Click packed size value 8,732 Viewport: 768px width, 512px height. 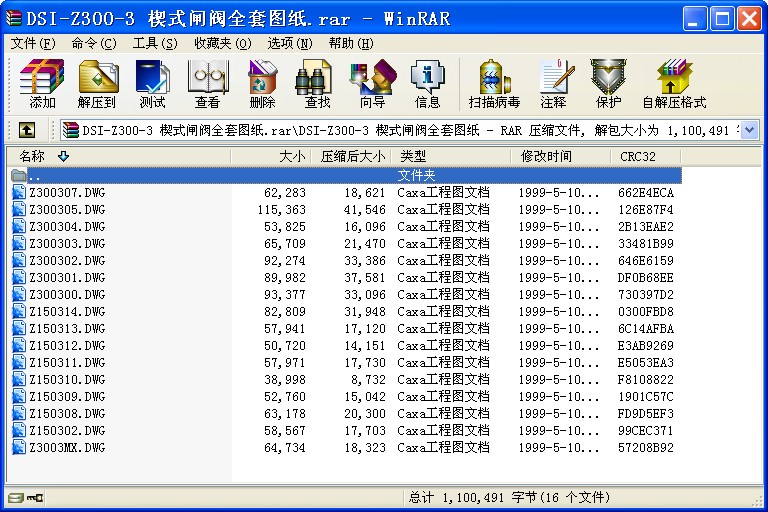pyautogui.click(x=368, y=380)
